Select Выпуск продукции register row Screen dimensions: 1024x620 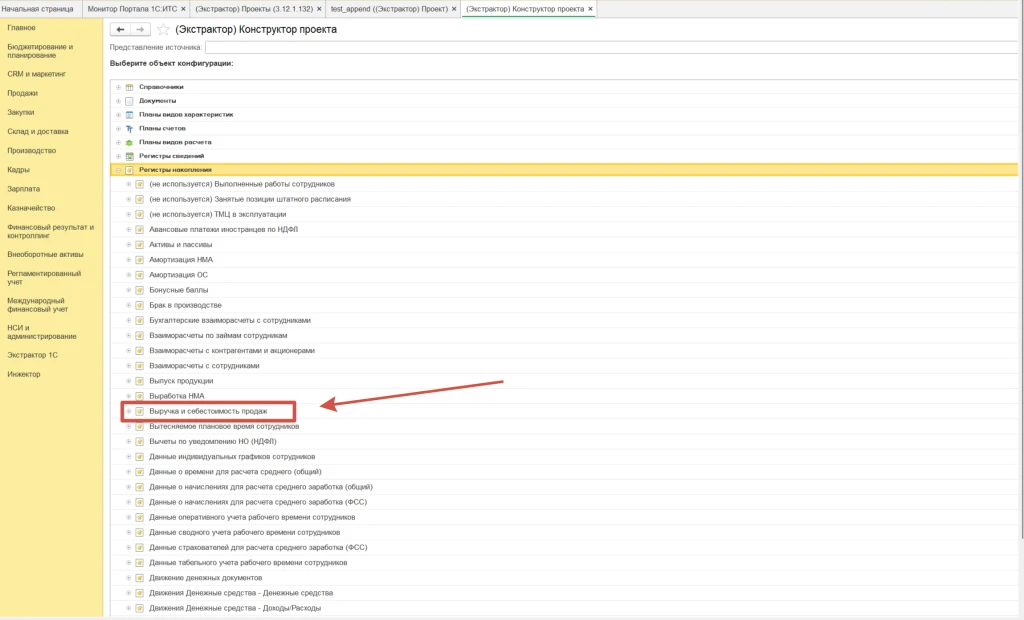pyautogui.click(x=564, y=381)
